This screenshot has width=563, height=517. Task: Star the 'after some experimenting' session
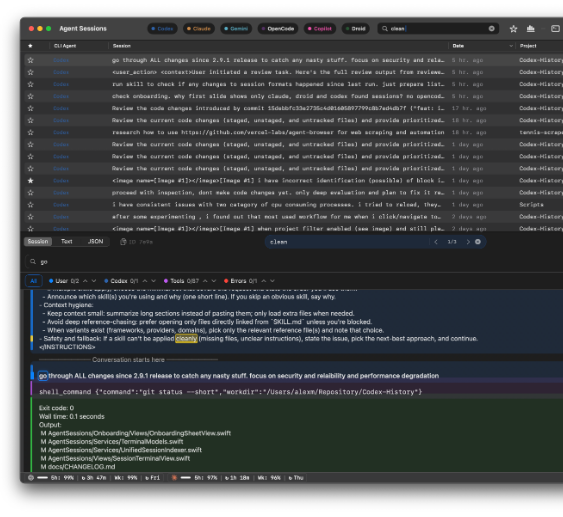click(31, 217)
